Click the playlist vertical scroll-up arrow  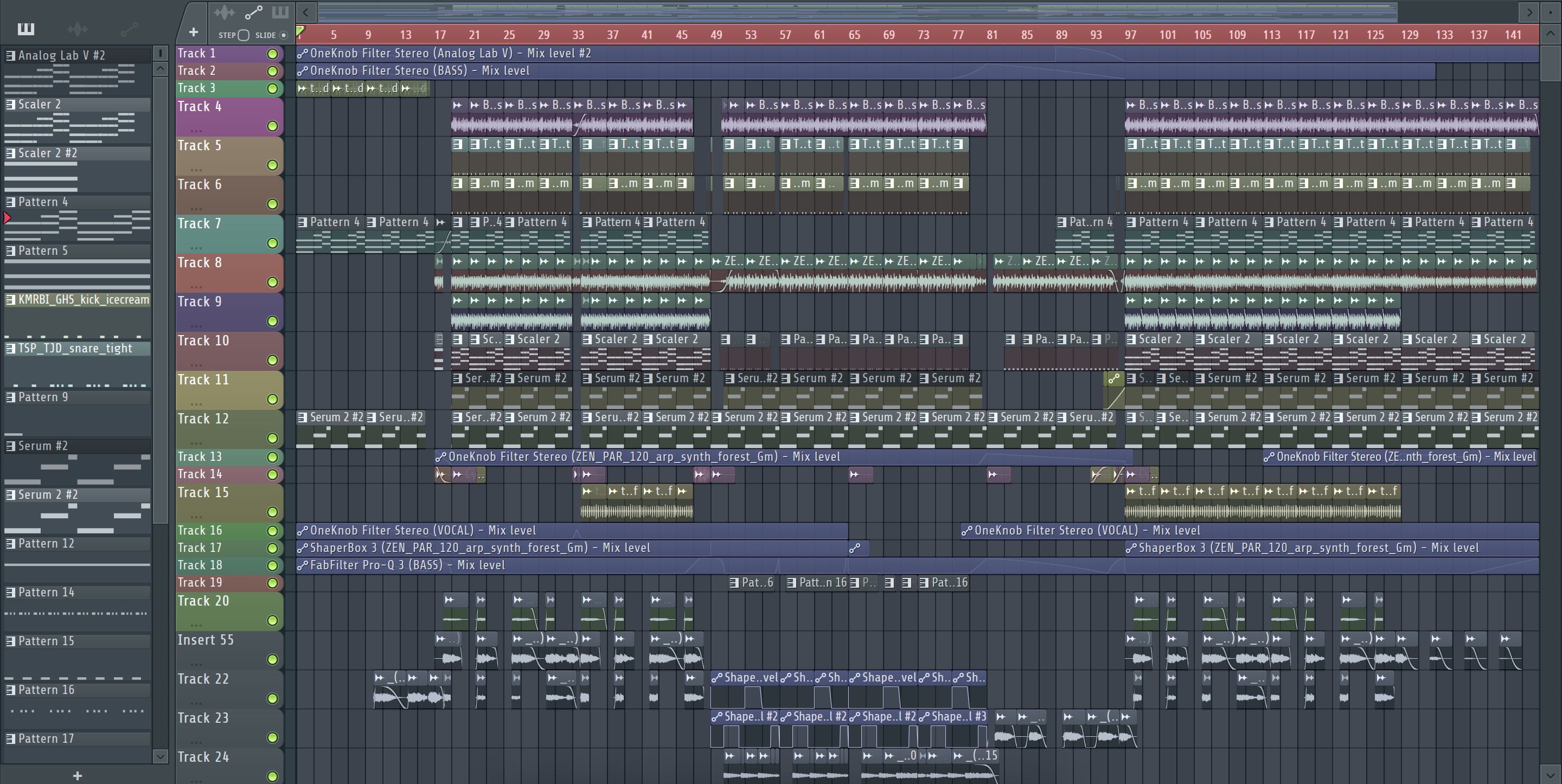[1551, 34]
